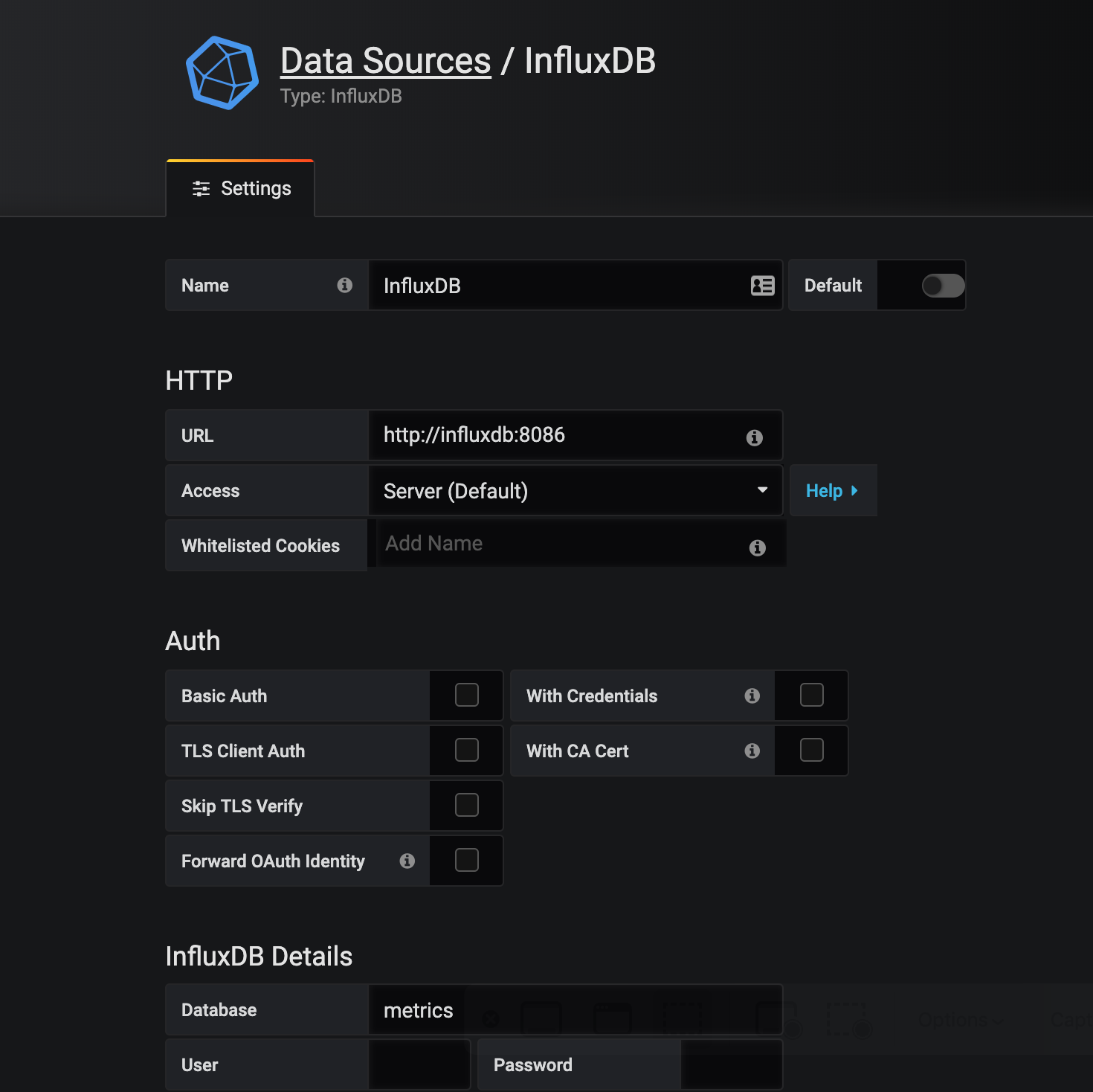Click the Forward OAuth Identity info icon
The width and height of the screenshot is (1093, 1092).
point(407,861)
